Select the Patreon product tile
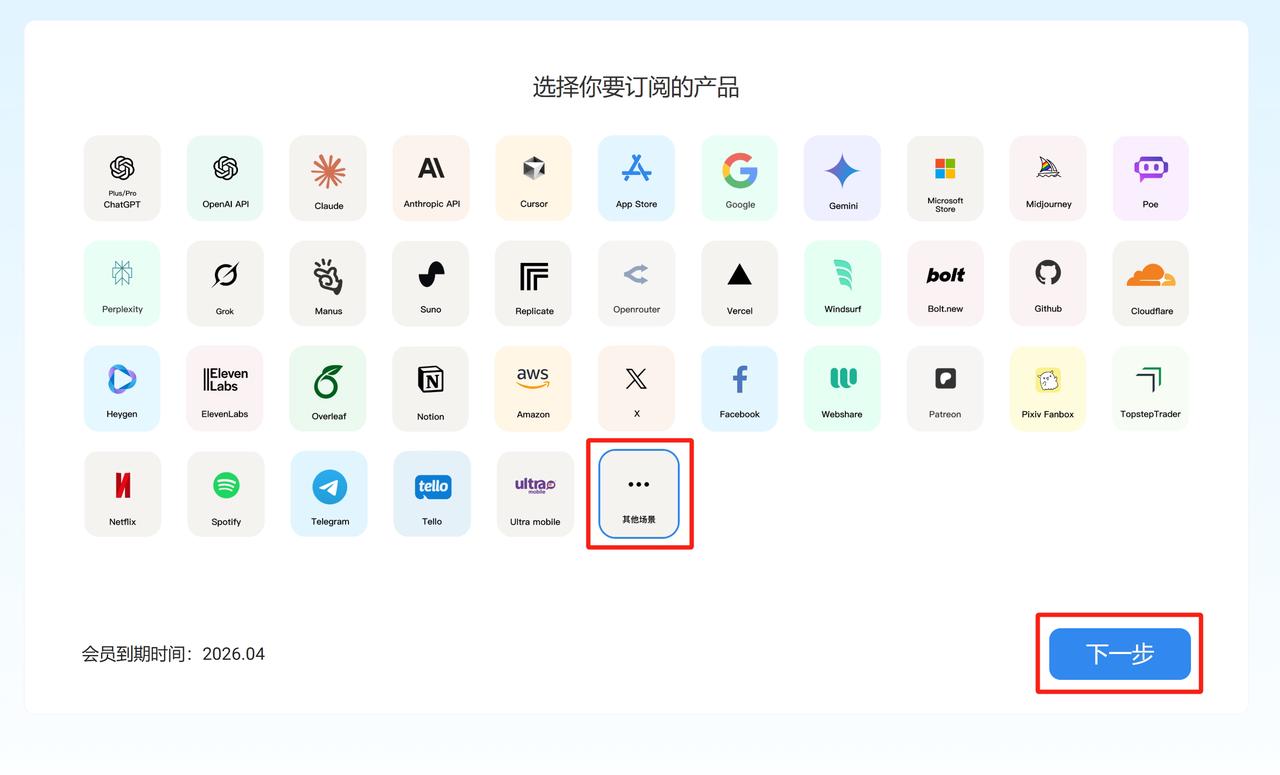Image resolution: width=1280 pixels, height=775 pixels. (x=945, y=389)
